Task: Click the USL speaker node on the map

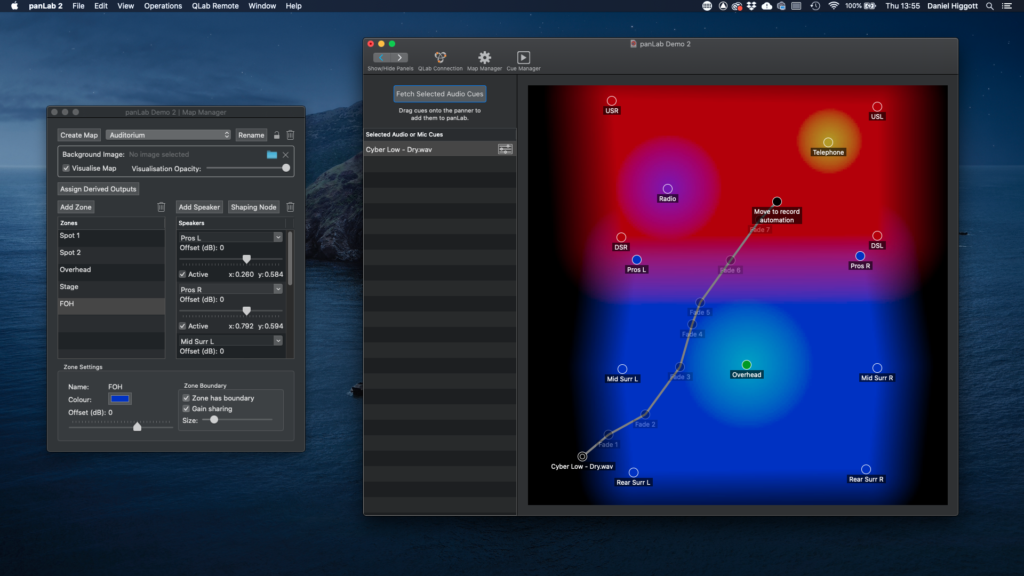Action: (x=877, y=106)
